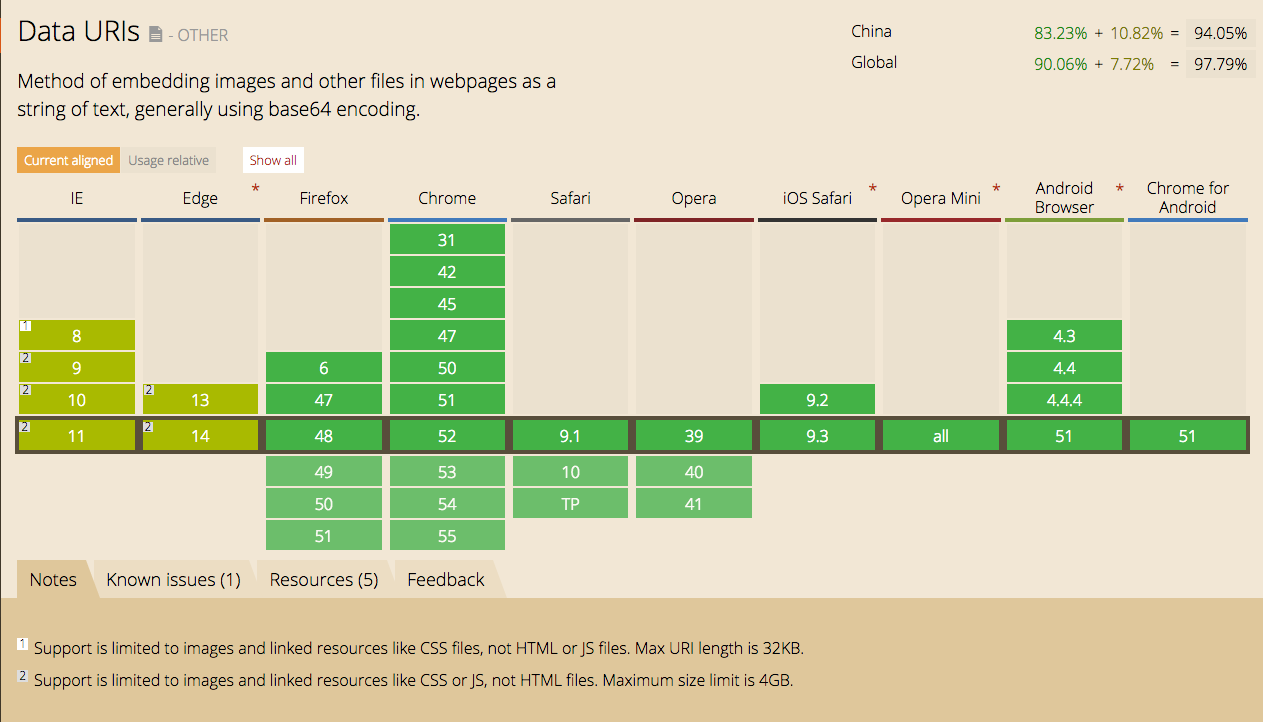Click note marker 2 on IE 11 cell
This screenshot has width=1263, height=722.
[25, 426]
